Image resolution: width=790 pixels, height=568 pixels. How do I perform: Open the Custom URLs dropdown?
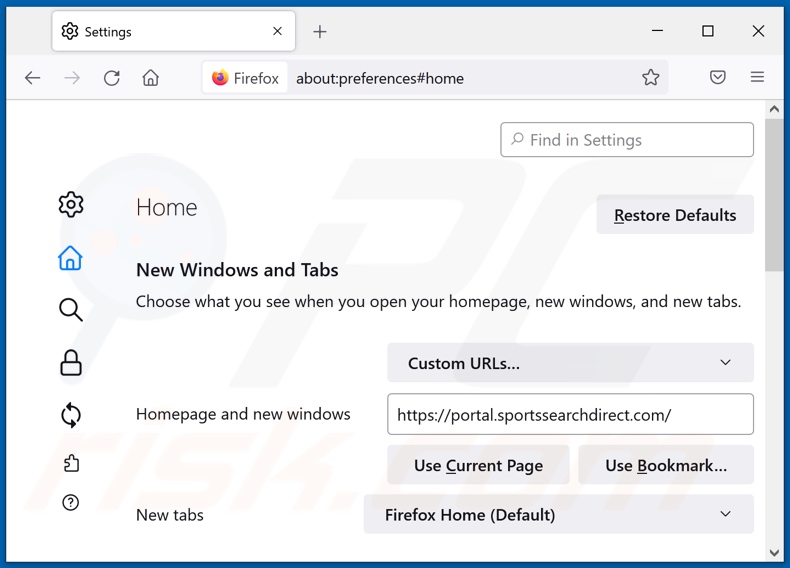(570, 363)
